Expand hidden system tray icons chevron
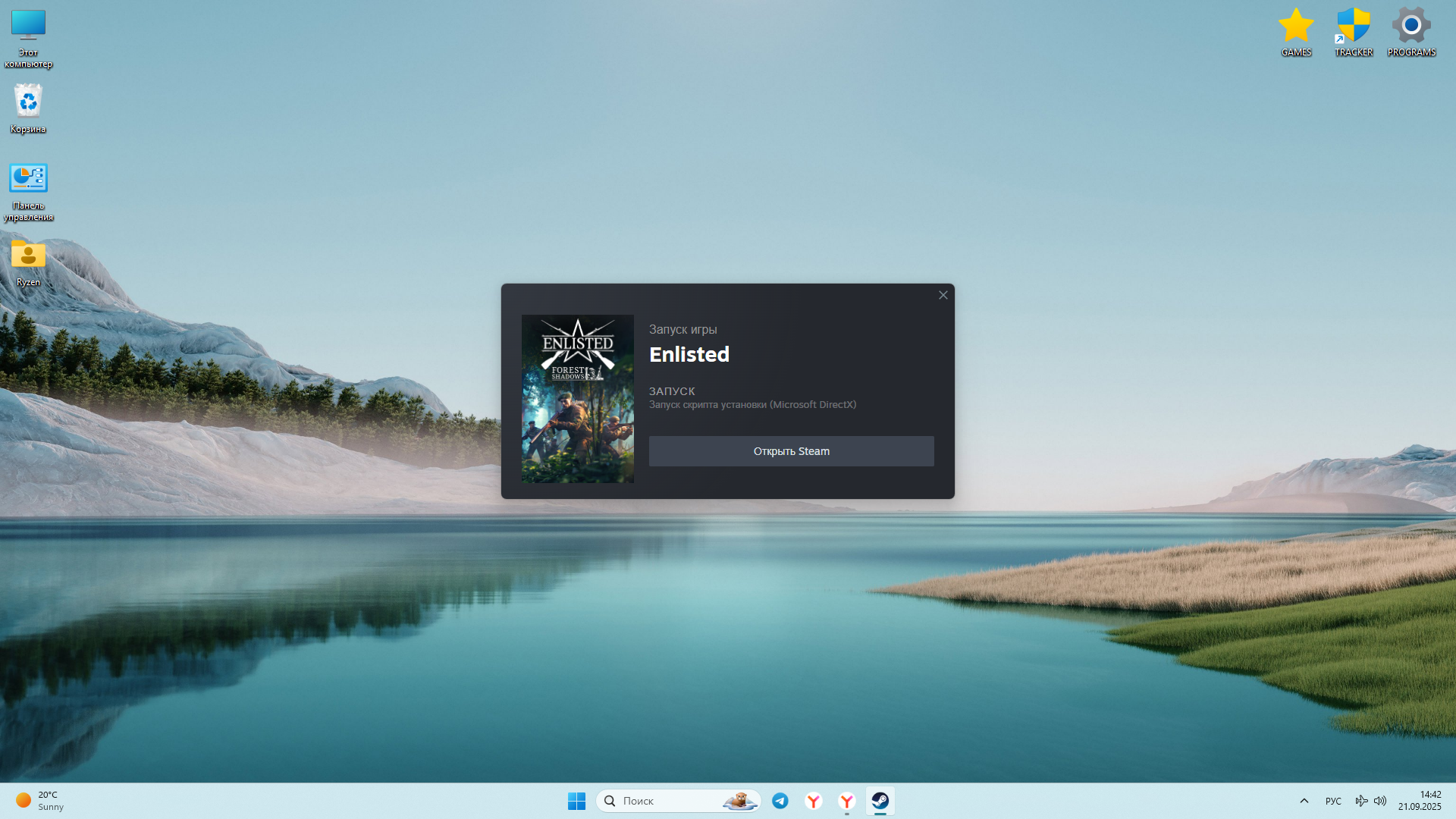The height and width of the screenshot is (819, 1456). (1304, 801)
